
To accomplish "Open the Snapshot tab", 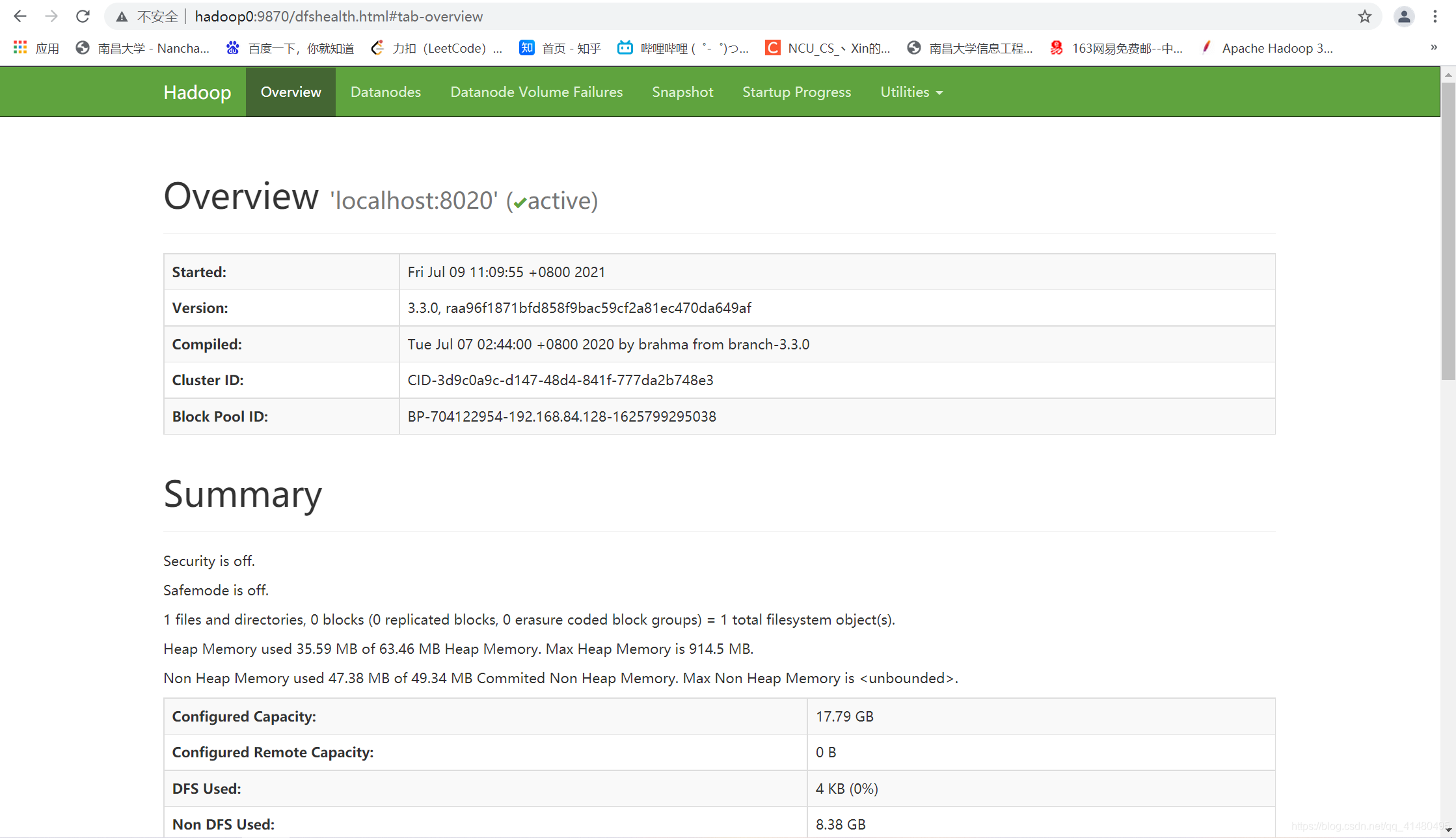I will (682, 92).
